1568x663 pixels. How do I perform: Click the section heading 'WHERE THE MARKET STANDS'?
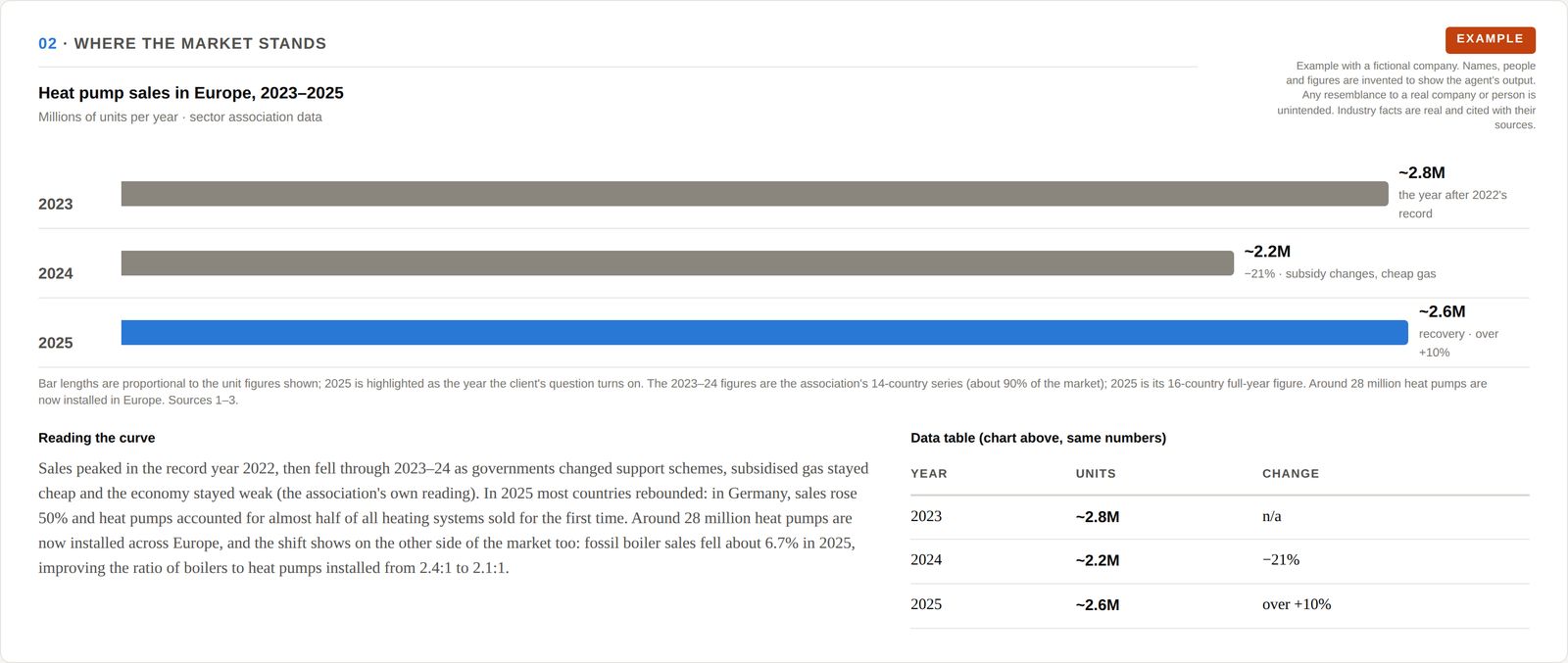[x=200, y=44]
